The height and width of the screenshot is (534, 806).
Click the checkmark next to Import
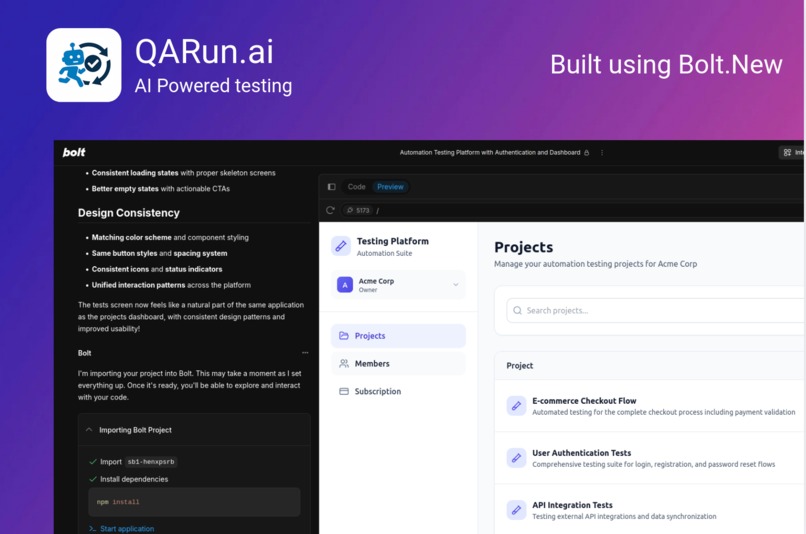[93, 462]
